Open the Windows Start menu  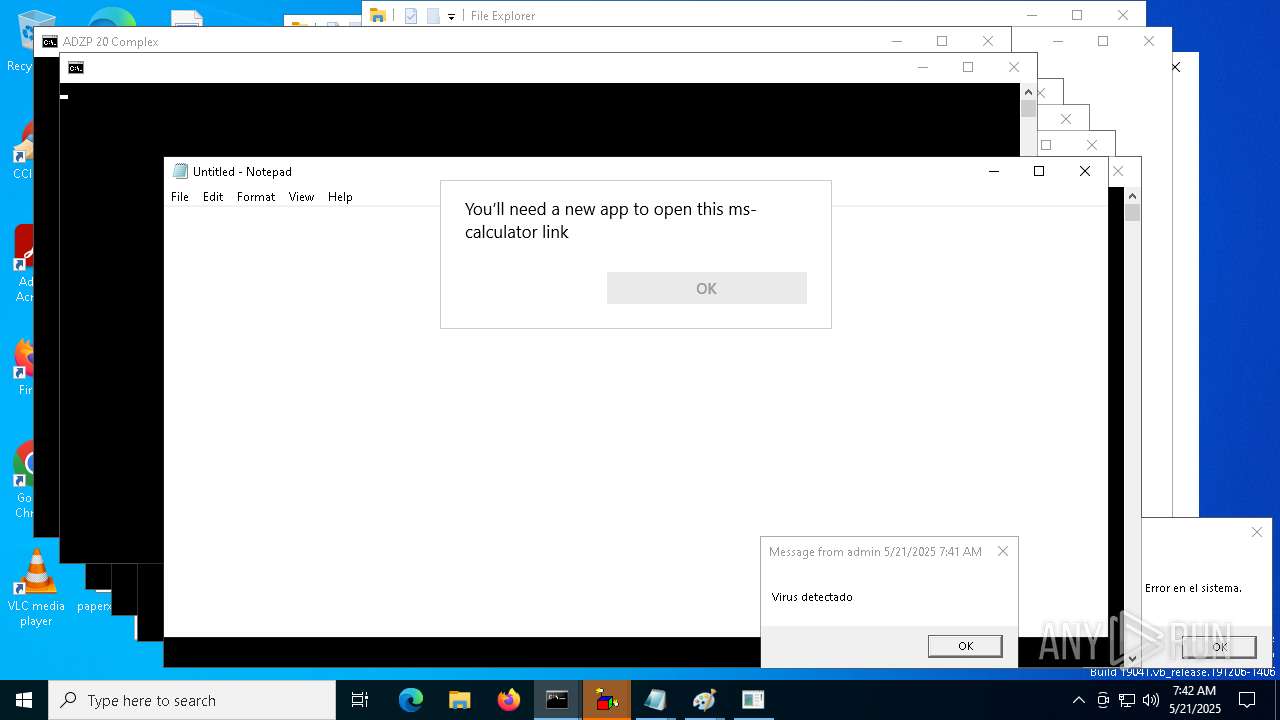point(24,700)
